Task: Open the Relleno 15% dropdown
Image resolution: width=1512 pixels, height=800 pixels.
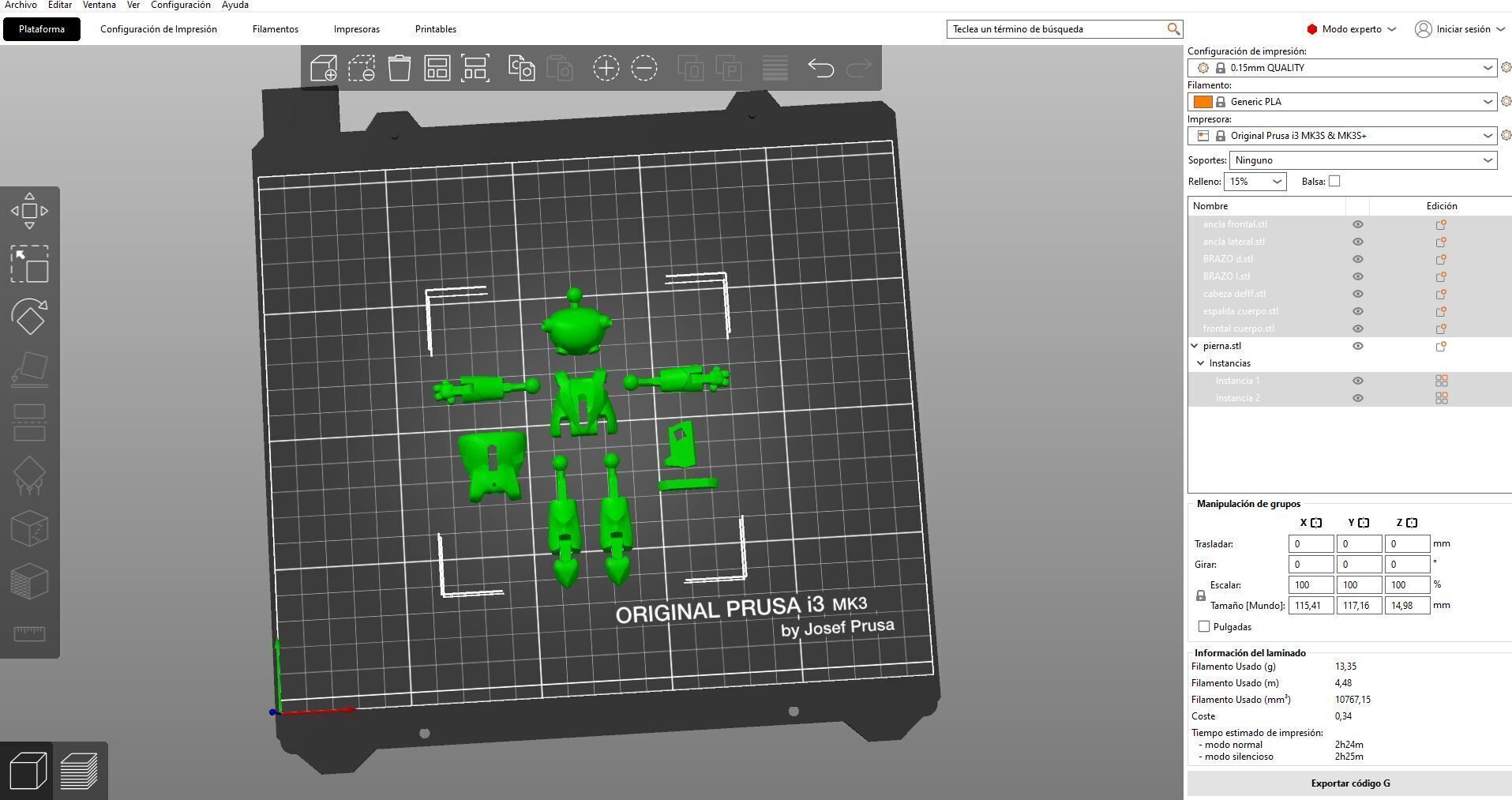Action: (1255, 182)
